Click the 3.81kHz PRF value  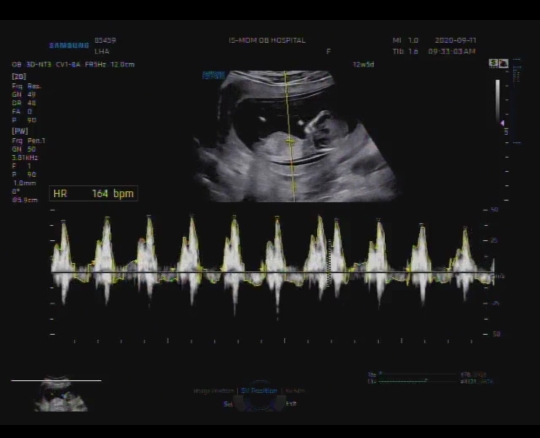pos(25,158)
